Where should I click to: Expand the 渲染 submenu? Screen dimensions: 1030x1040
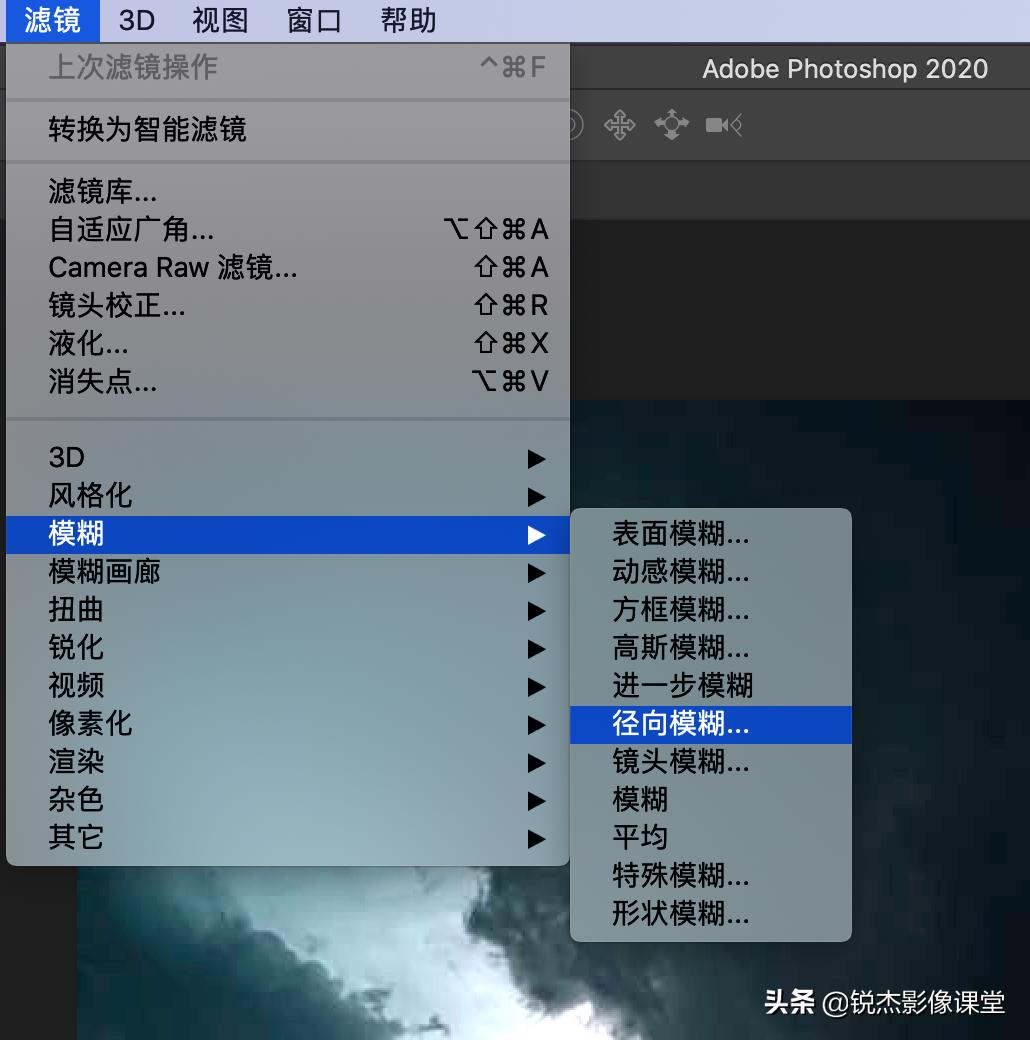537,762
